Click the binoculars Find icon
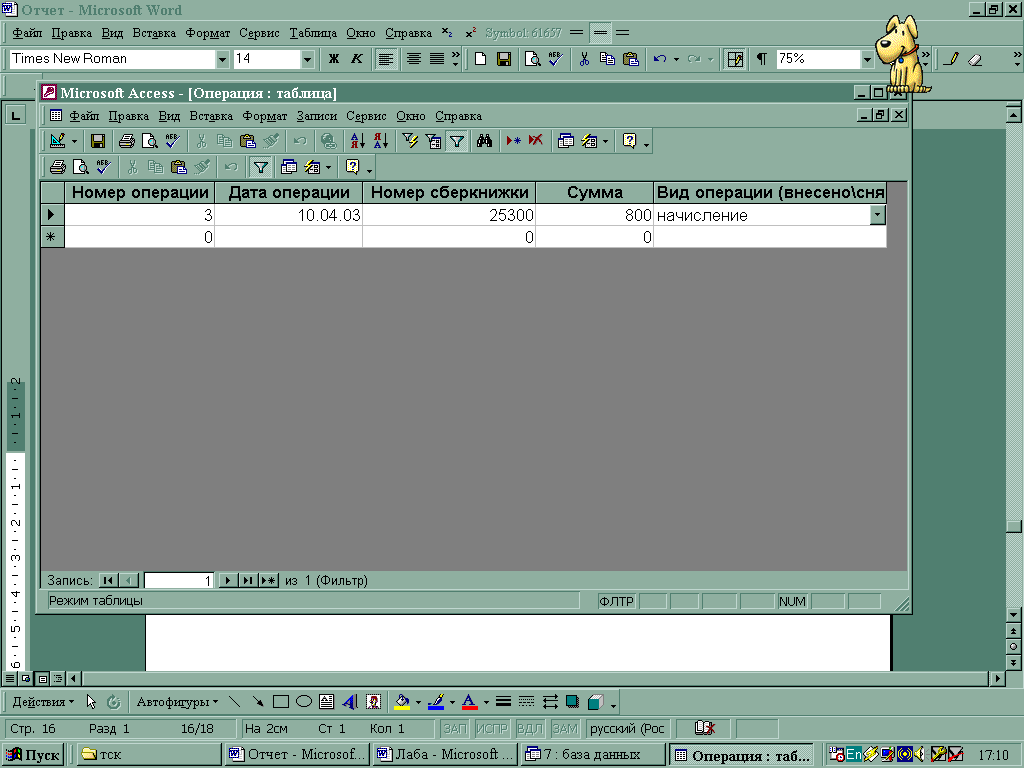The image size is (1024, 768). coord(484,140)
